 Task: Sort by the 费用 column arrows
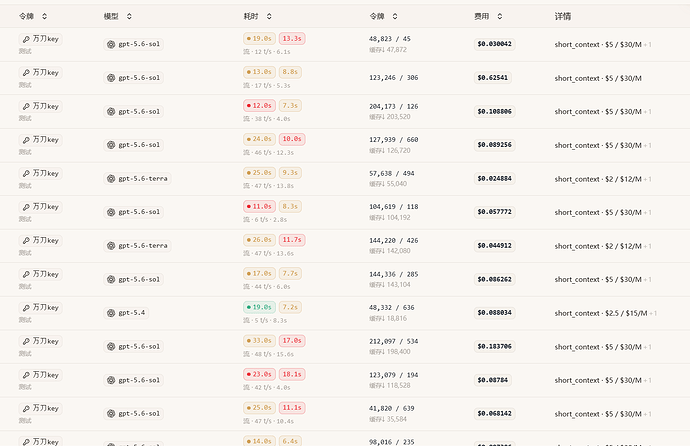tap(499, 16)
